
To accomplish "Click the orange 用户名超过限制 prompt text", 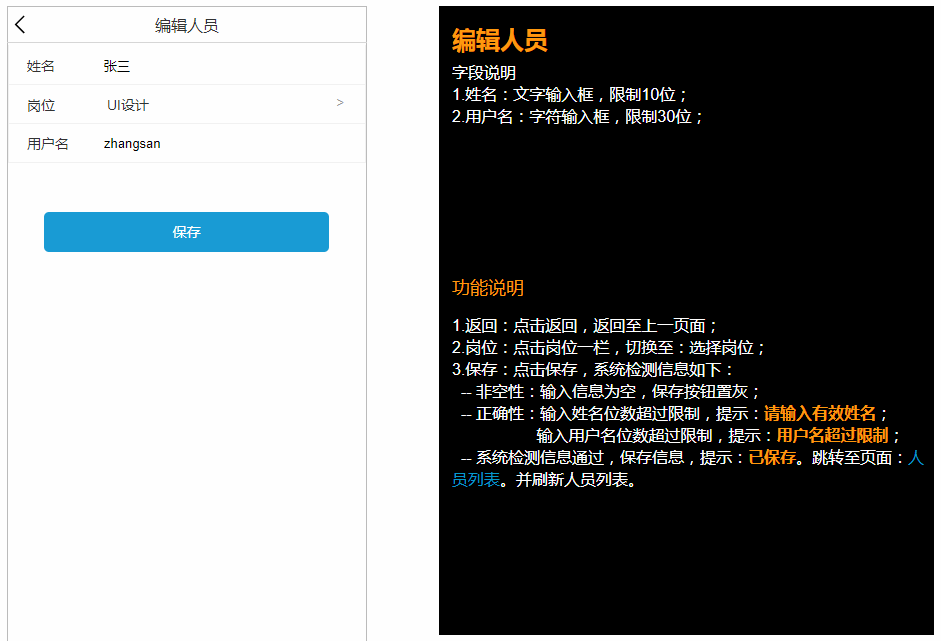I will click(832, 436).
